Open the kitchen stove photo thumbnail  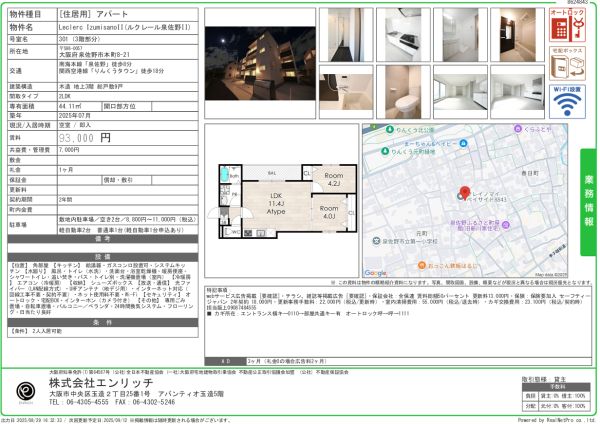[x=403, y=34]
